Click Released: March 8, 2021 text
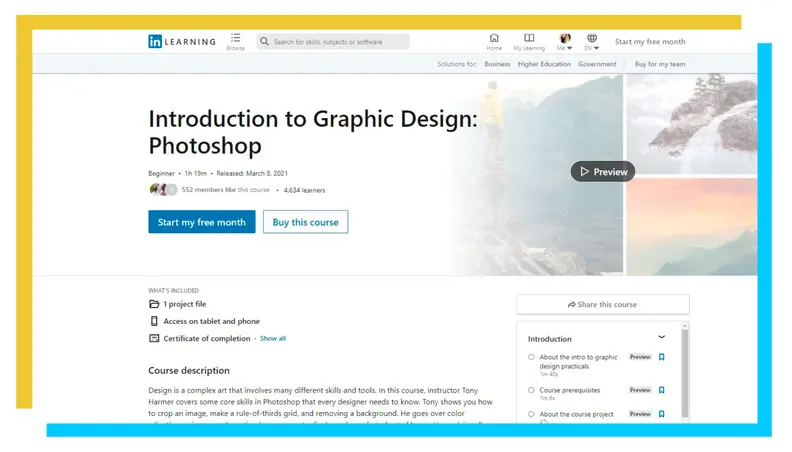The height and width of the screenshot is (452, 792). click(252, 173)
